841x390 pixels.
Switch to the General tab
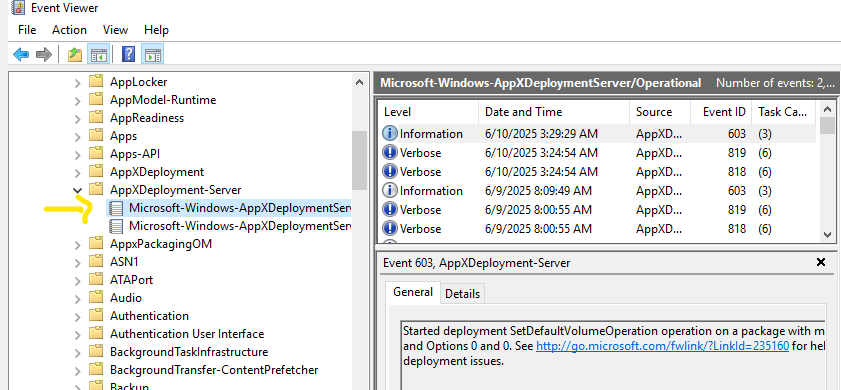(412, 292)
